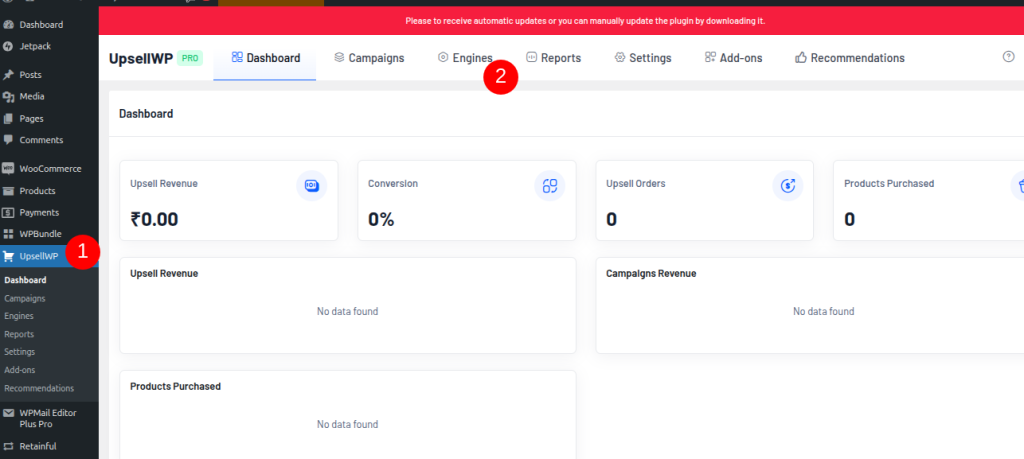This screenshot has height=459, width=1024.
Task: Click the Reports tab icon
Action: [532, 57]
